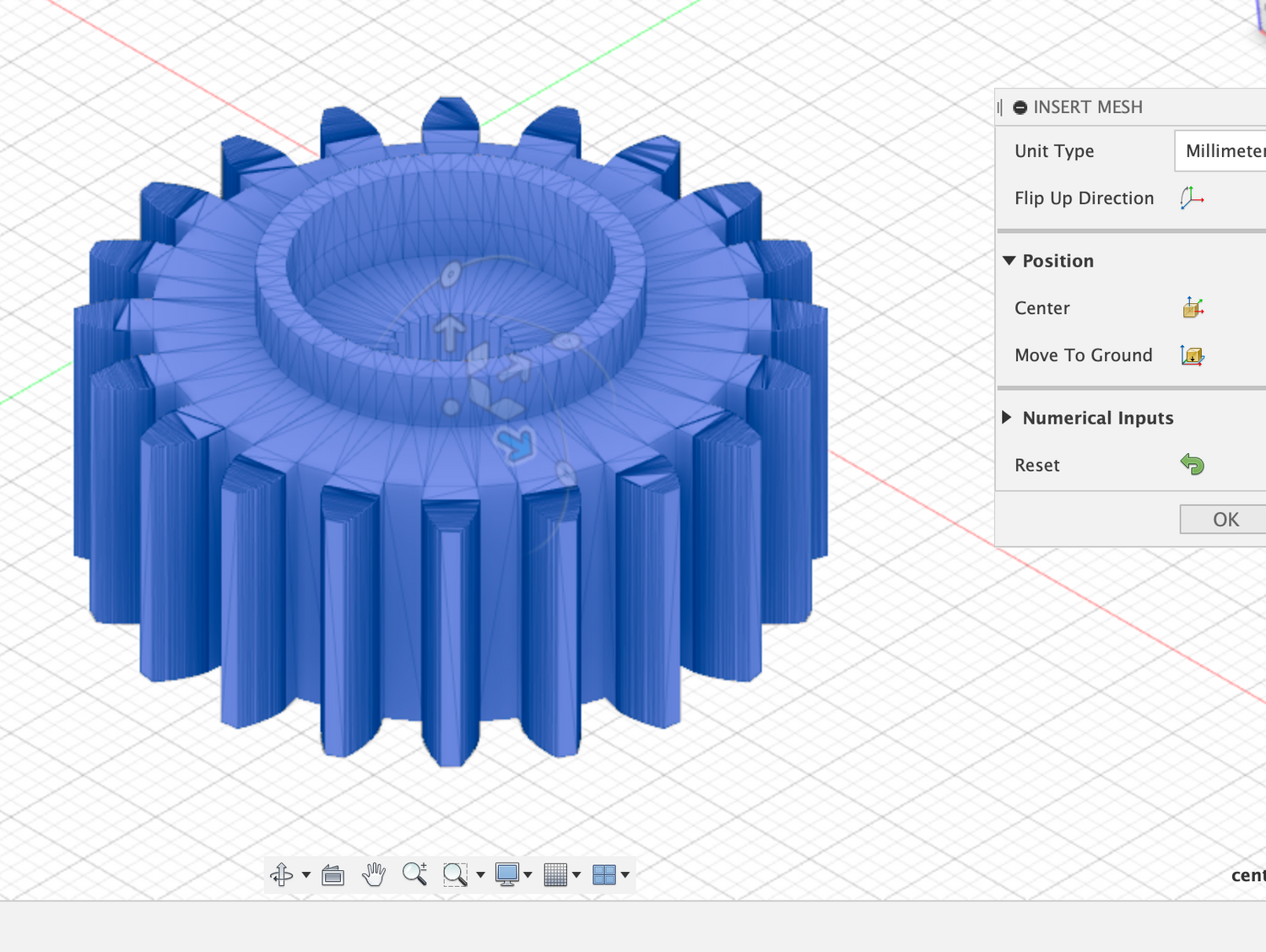Click the Look At icon
The width and height of the screenshot is (1266, 952).
point(333,875)
